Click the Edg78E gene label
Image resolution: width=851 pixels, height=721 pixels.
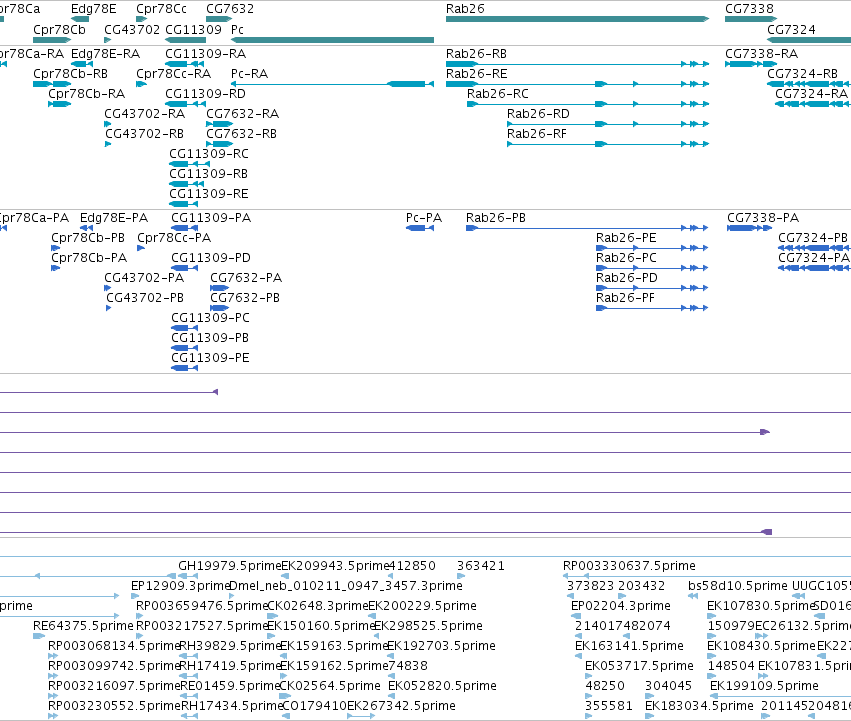[x=93, y=9]
